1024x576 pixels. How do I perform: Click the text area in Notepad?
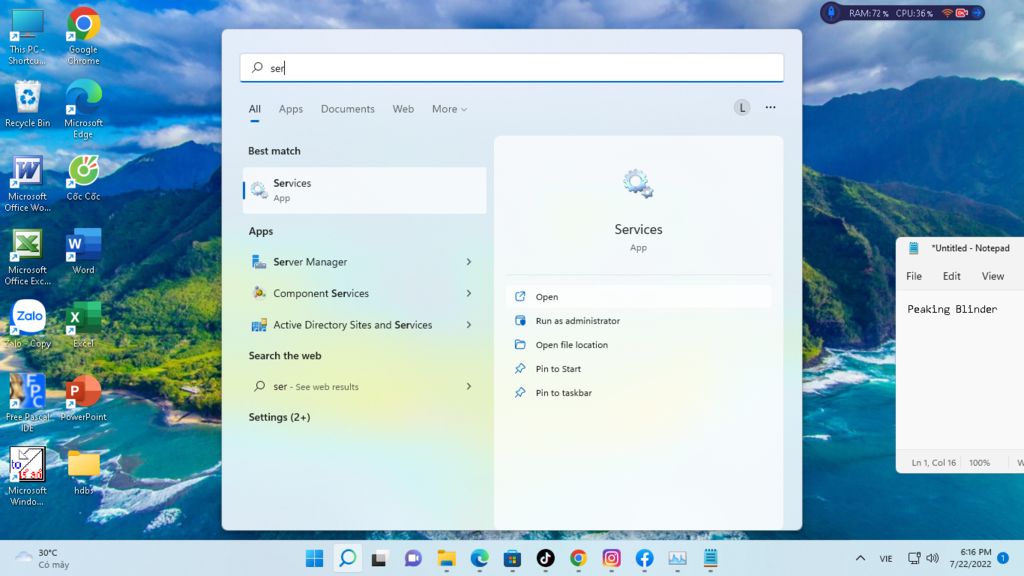(x=960, y=372)
